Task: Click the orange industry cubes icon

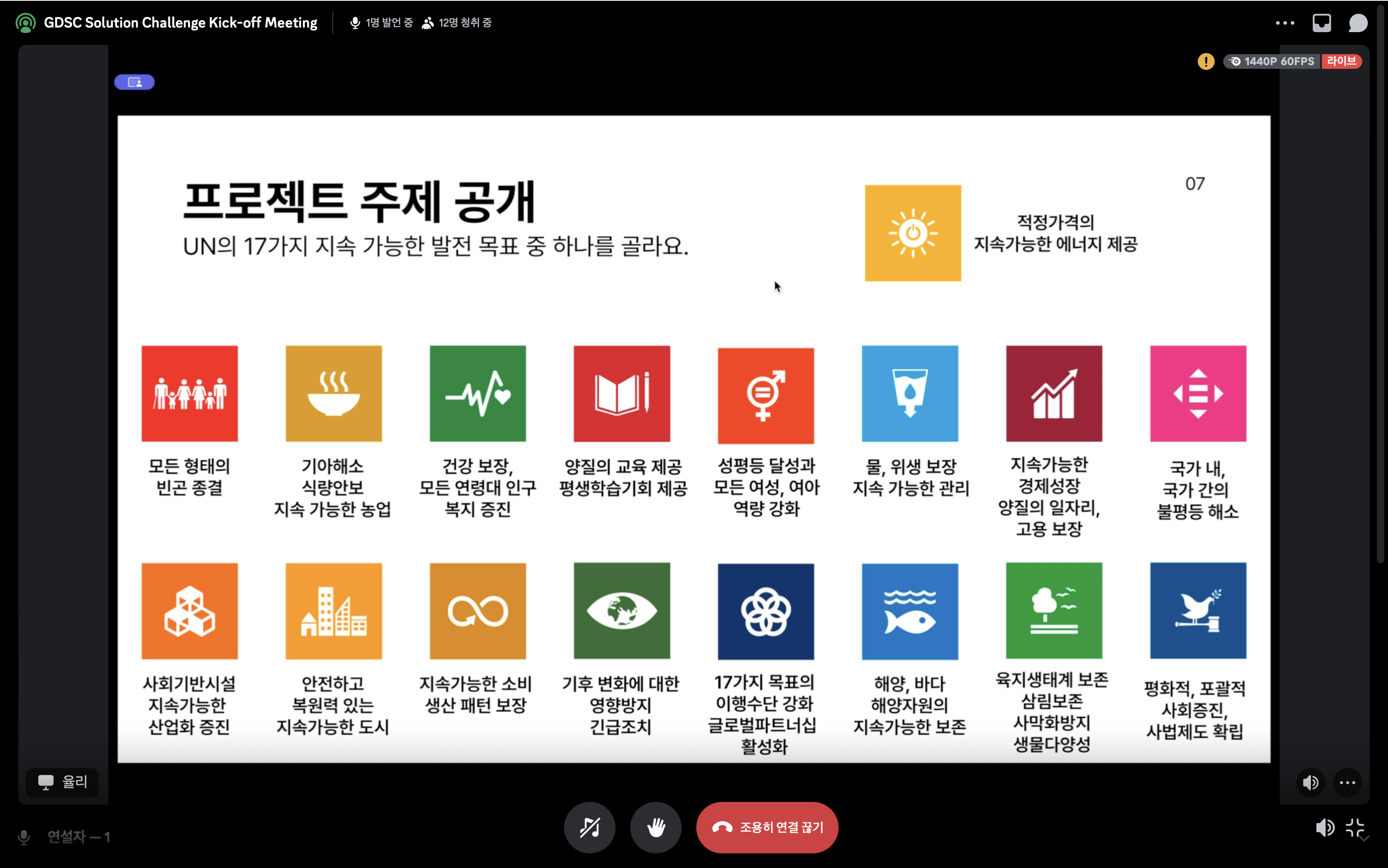Action: pos(190,611)
